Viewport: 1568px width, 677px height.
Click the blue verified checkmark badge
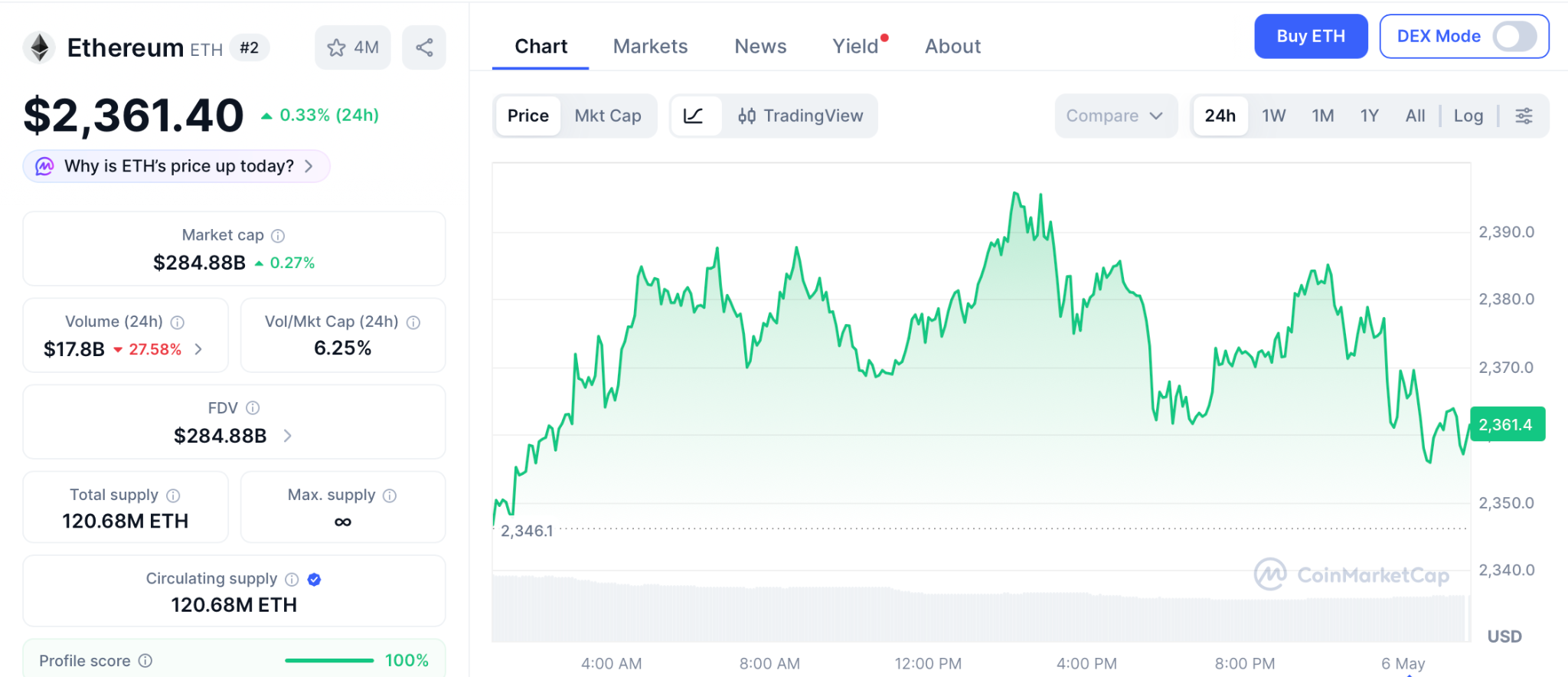click(x=314, y=579)
